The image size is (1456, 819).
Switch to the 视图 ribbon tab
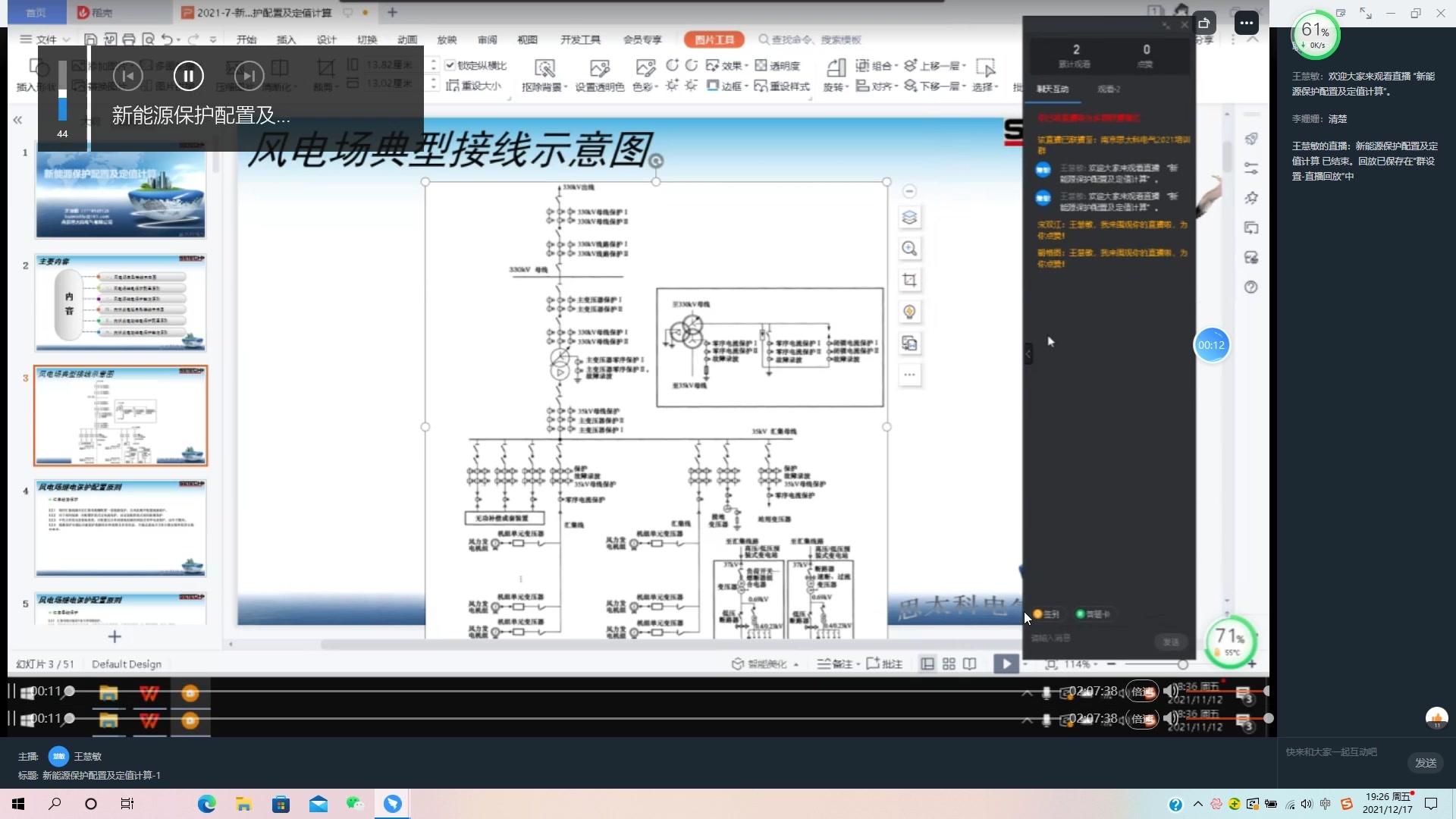[527, 39]
